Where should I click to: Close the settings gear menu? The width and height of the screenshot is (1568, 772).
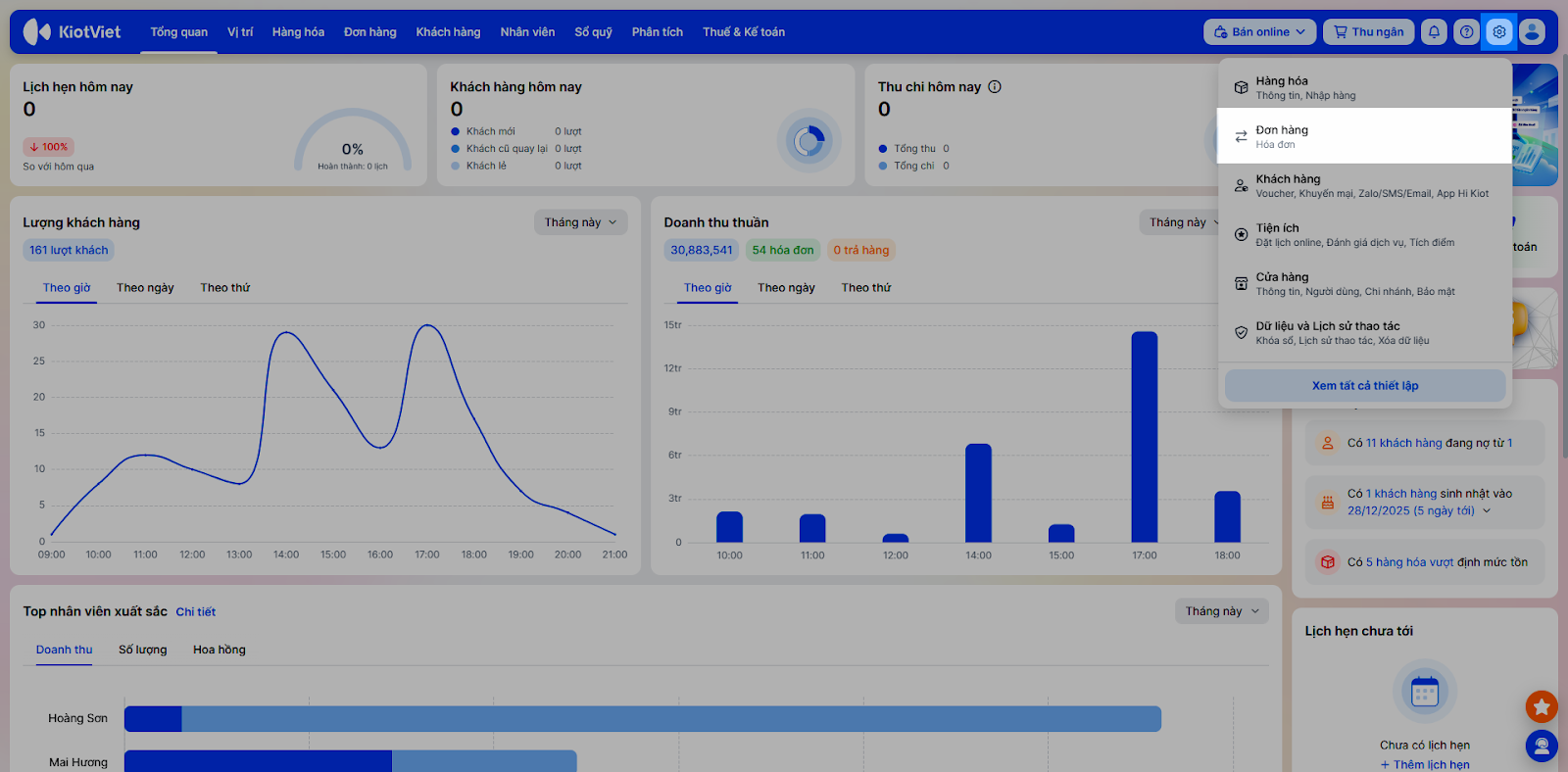click(x=1499, y=32)
